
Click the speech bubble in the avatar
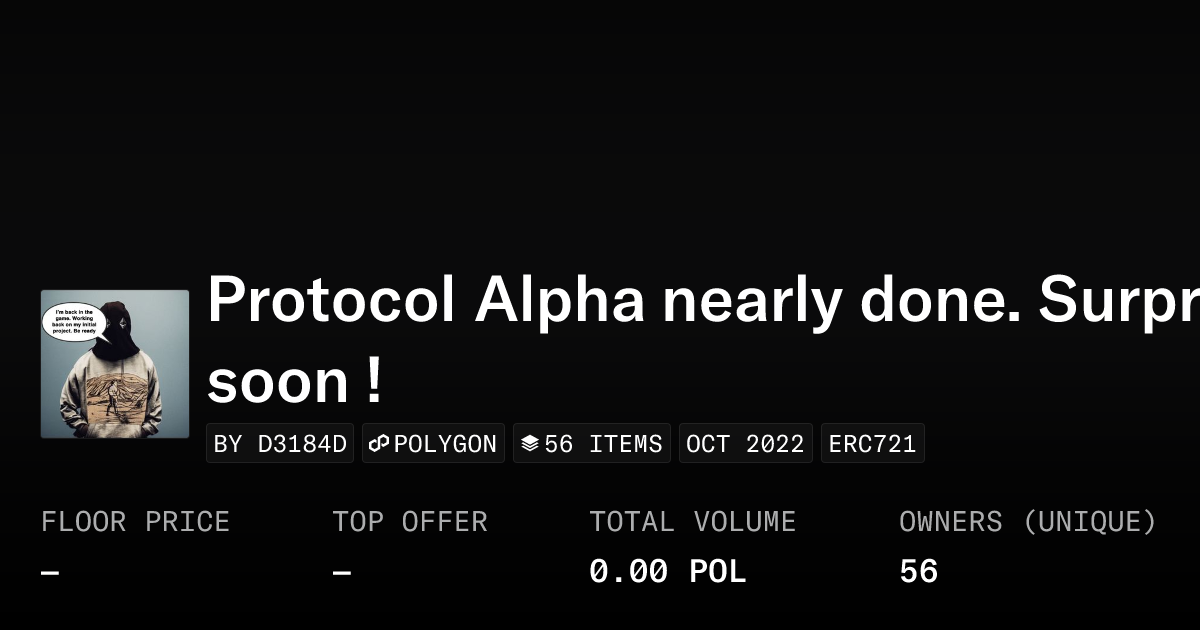(x=73, y=322)
